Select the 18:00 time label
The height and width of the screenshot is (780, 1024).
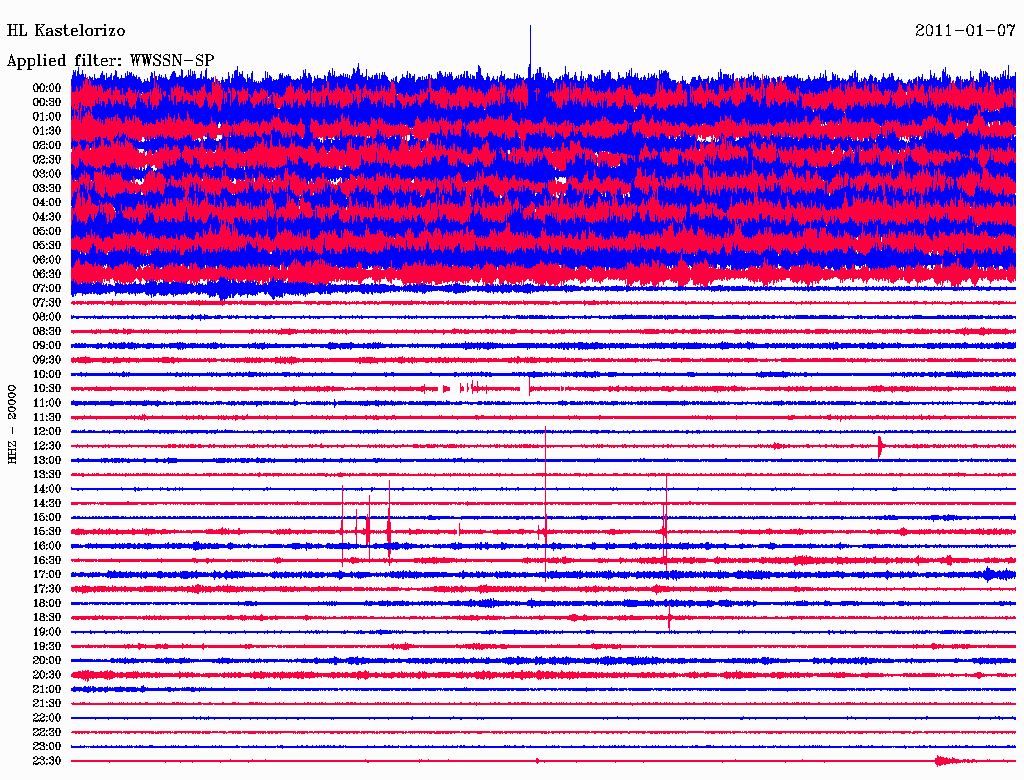pos(47,603)
